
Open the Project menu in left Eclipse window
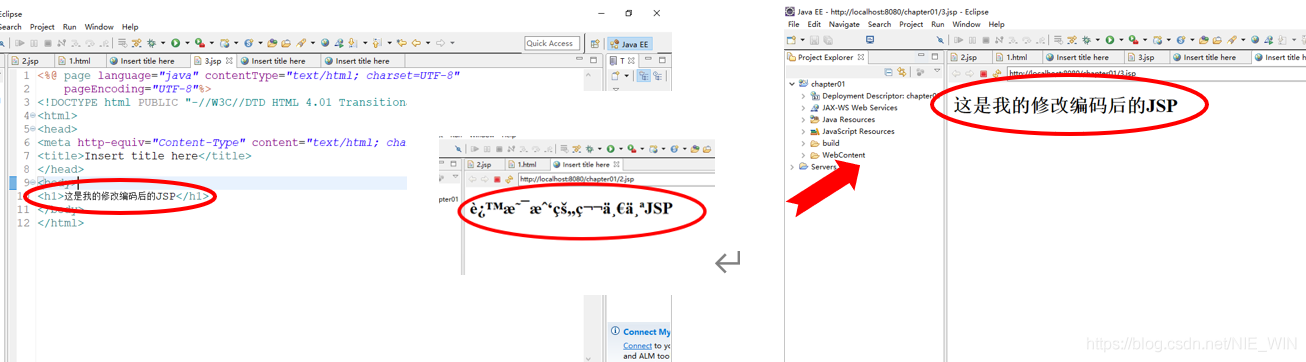pos(42,27)
